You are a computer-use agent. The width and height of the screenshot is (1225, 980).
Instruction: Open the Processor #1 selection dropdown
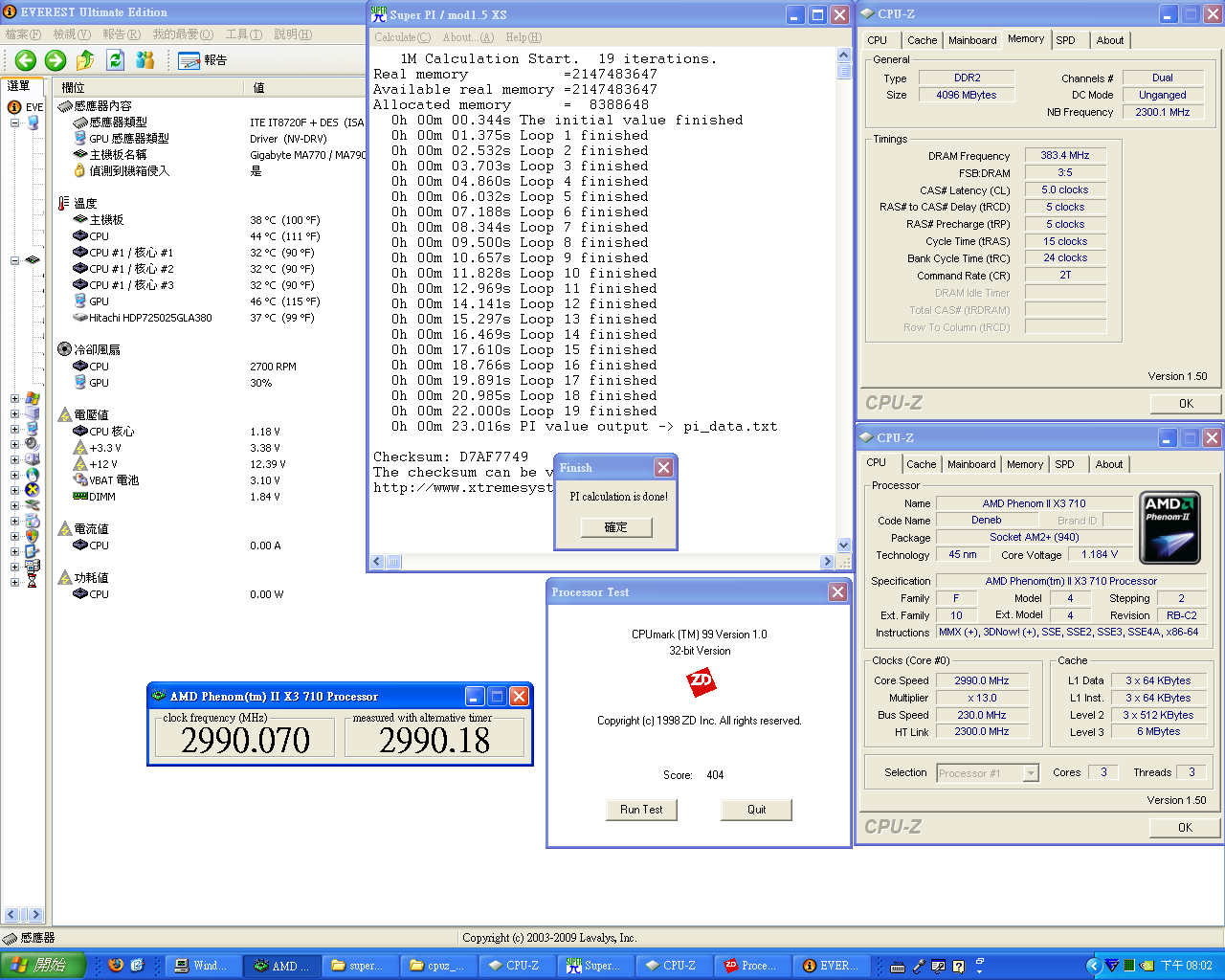pos(1031,773)
